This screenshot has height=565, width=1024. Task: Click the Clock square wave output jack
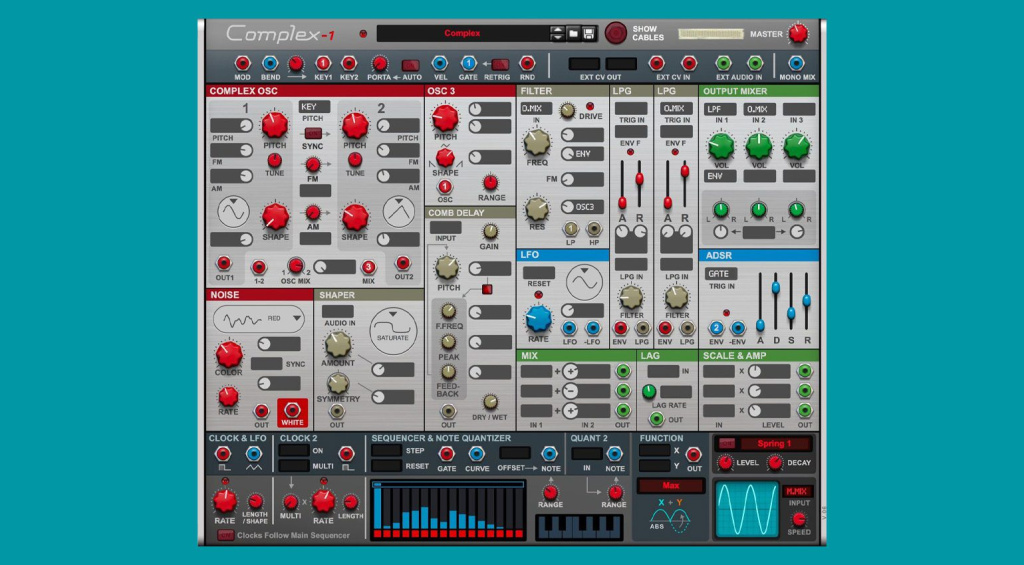[223, 454]
